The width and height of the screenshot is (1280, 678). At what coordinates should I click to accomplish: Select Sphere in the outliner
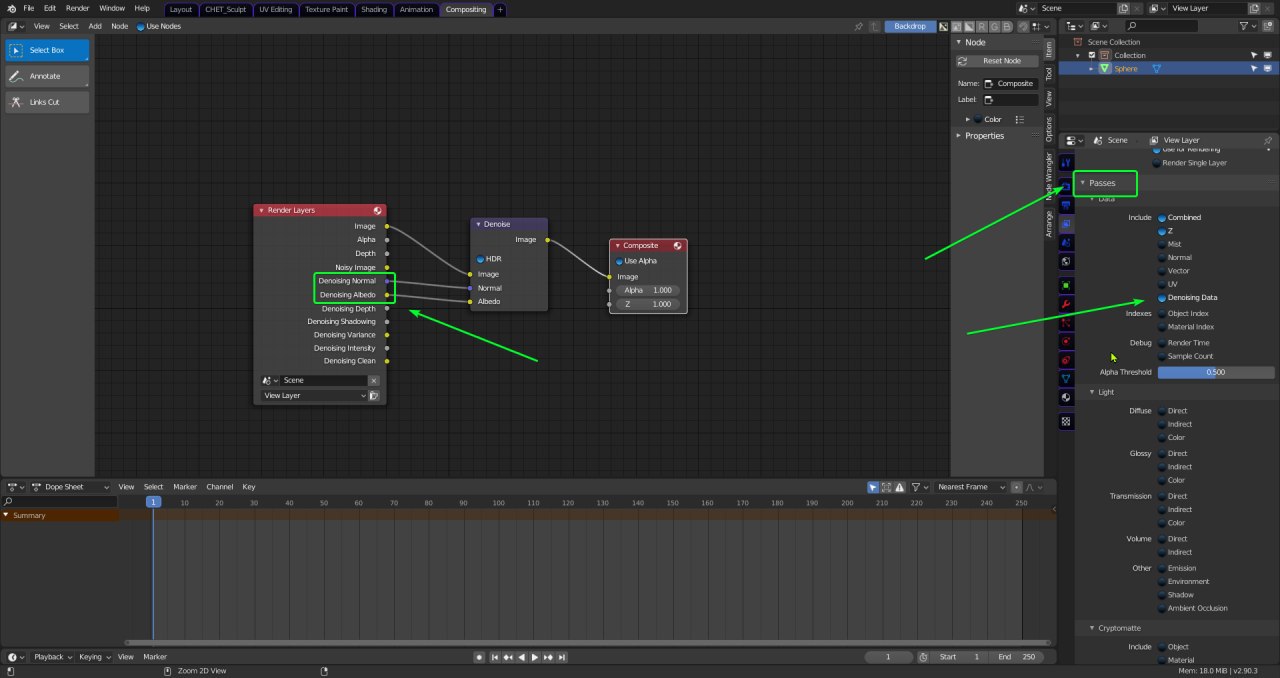point(1126,69)
